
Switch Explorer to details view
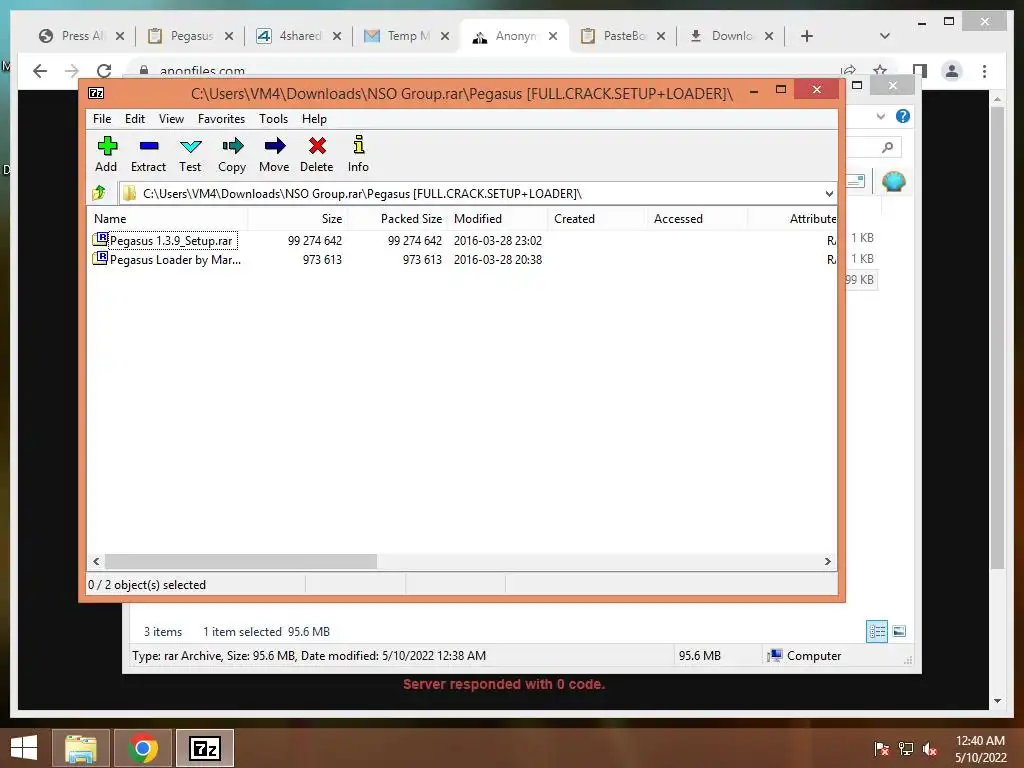pos(877,631)
